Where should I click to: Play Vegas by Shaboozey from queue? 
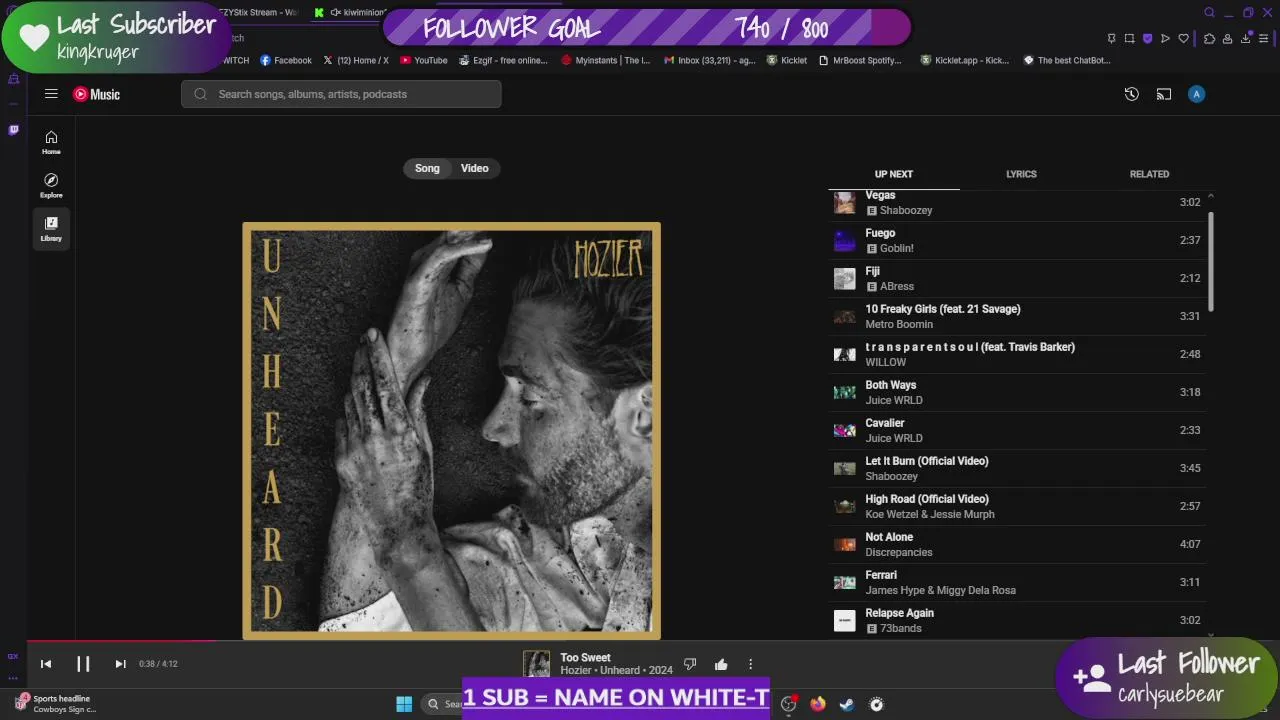(1017, 203)
